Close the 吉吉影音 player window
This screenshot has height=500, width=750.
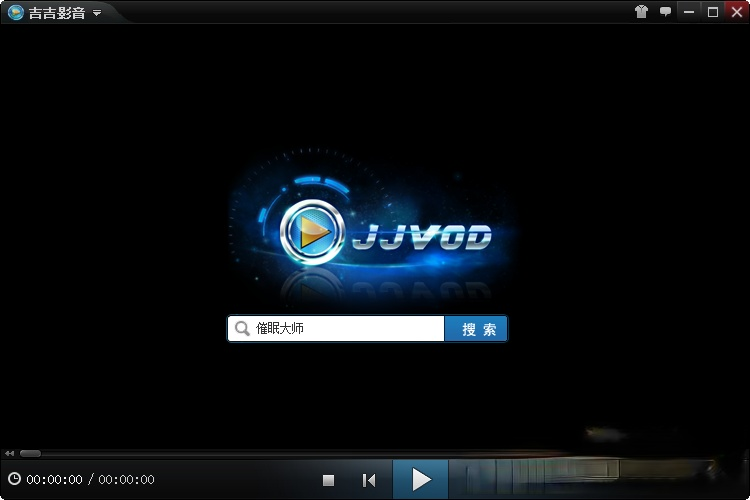[737, 12]
